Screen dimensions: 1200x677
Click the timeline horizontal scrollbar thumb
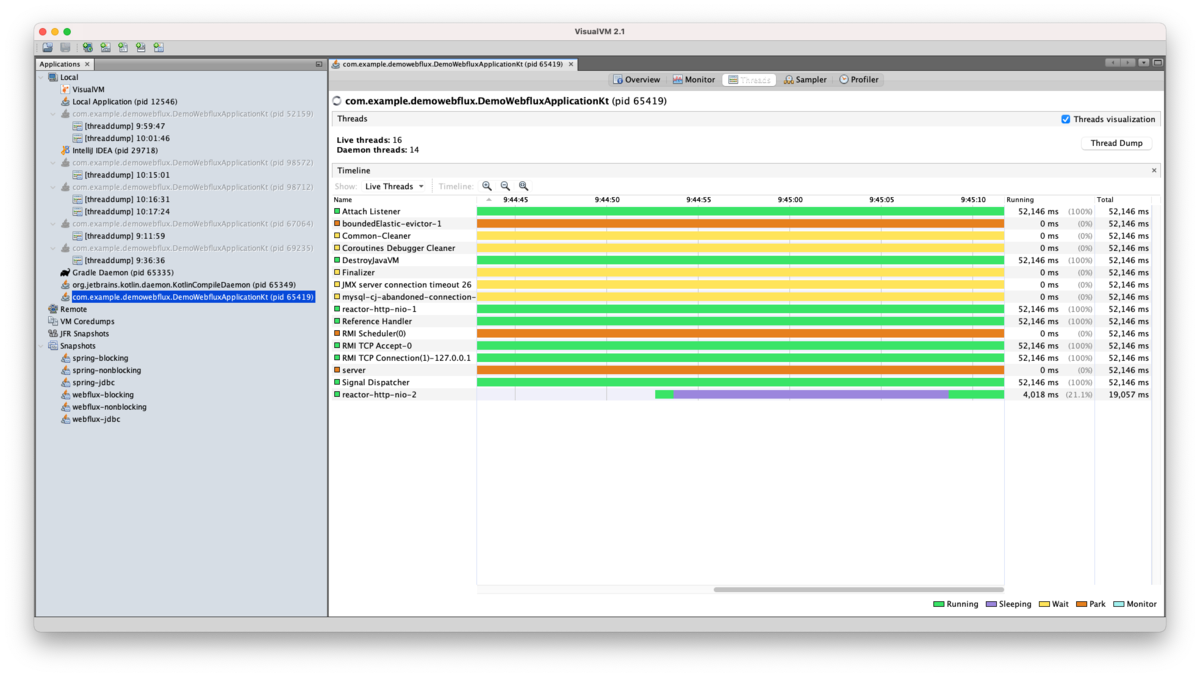click(858, 590)
